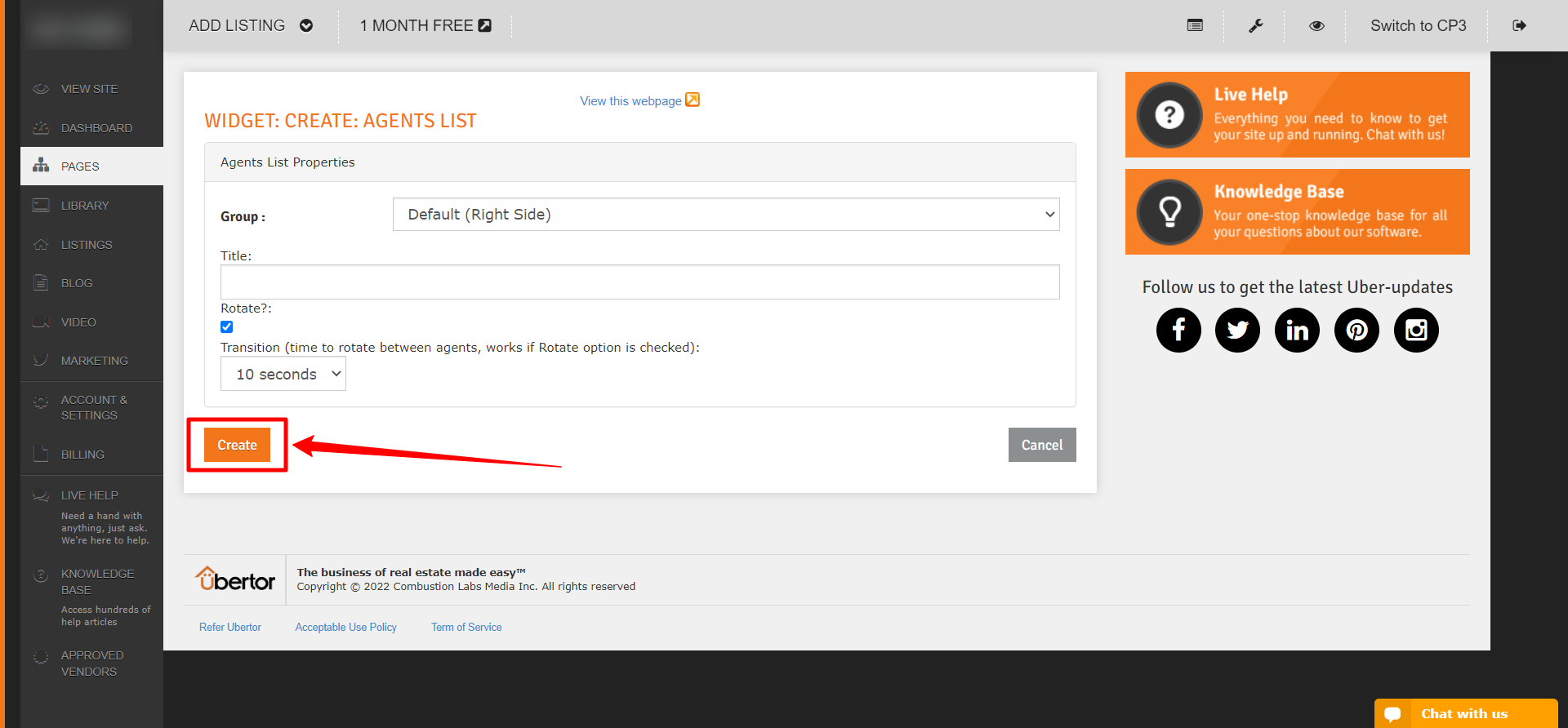Open Acceptable Use Policy link
The image size is (1568, 728).
(345, 627)
